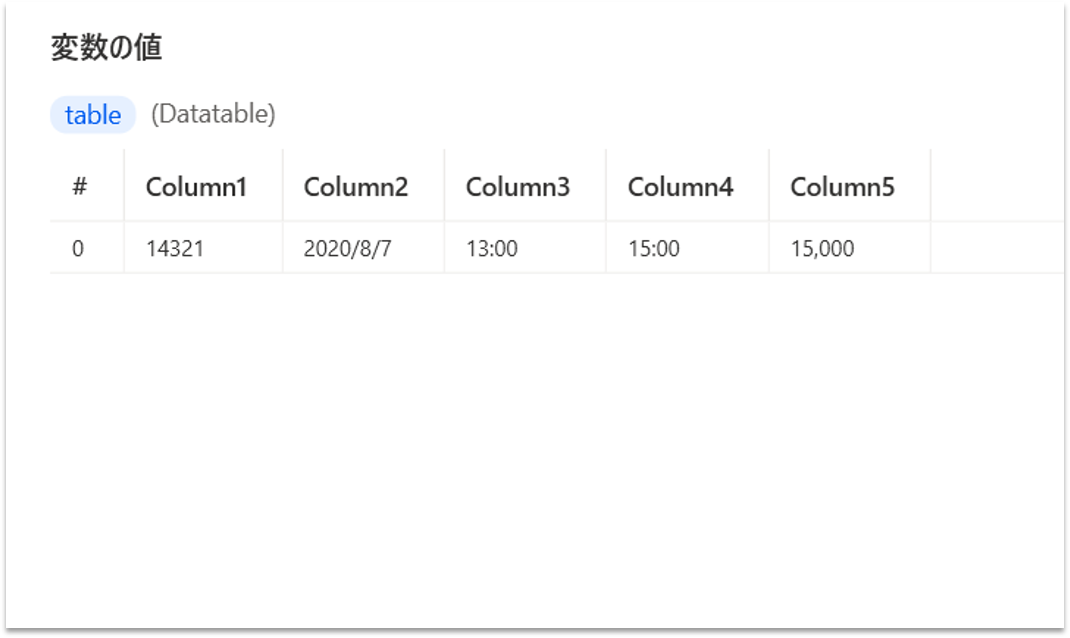The width and height of the screenshot is (1070, 638).
Task: Select the 15,000 value cell
Action: tap(822, 249)
